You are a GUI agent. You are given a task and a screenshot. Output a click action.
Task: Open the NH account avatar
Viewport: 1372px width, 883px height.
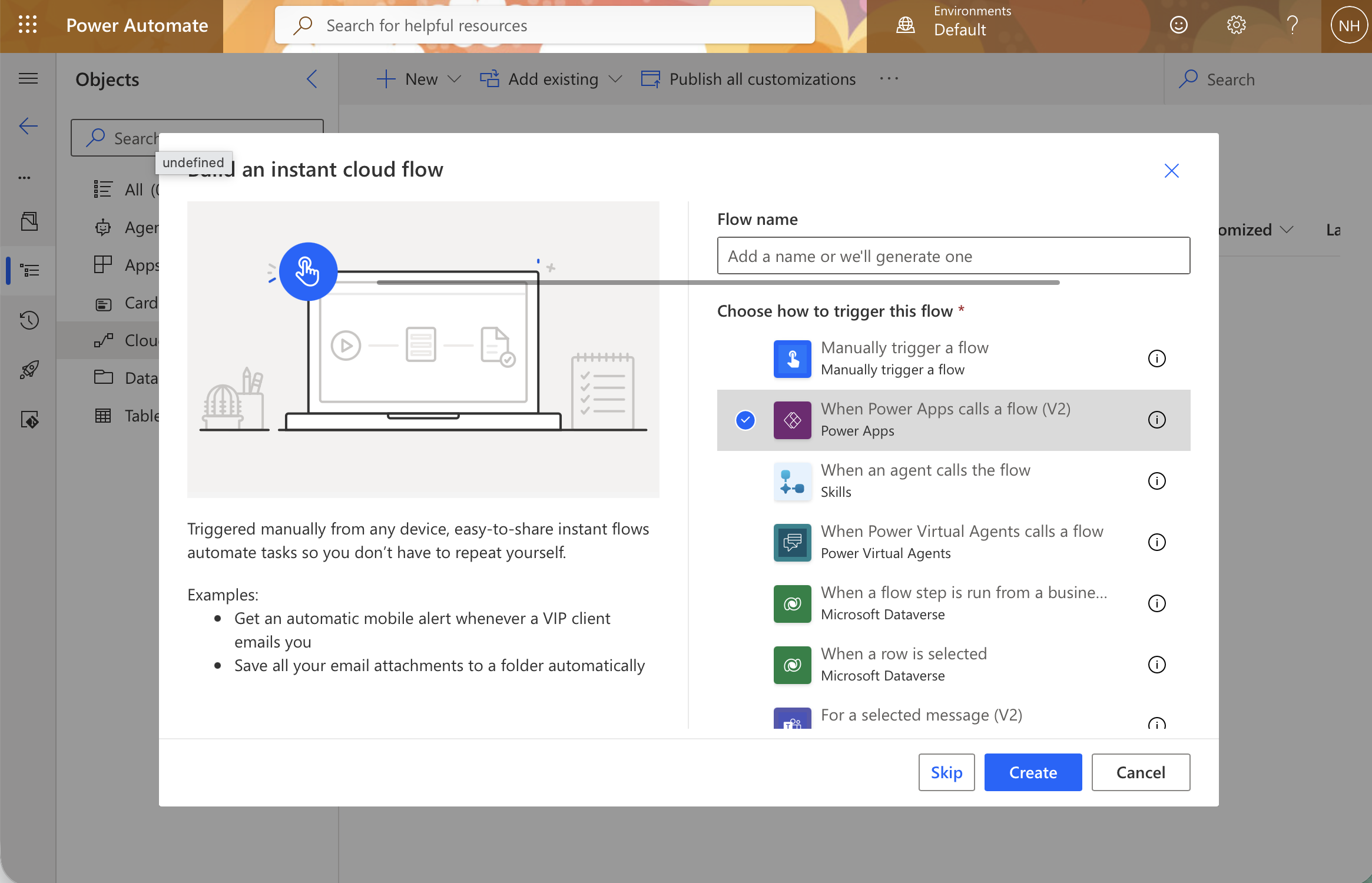pyautogui.click(x=1348, y=25)
